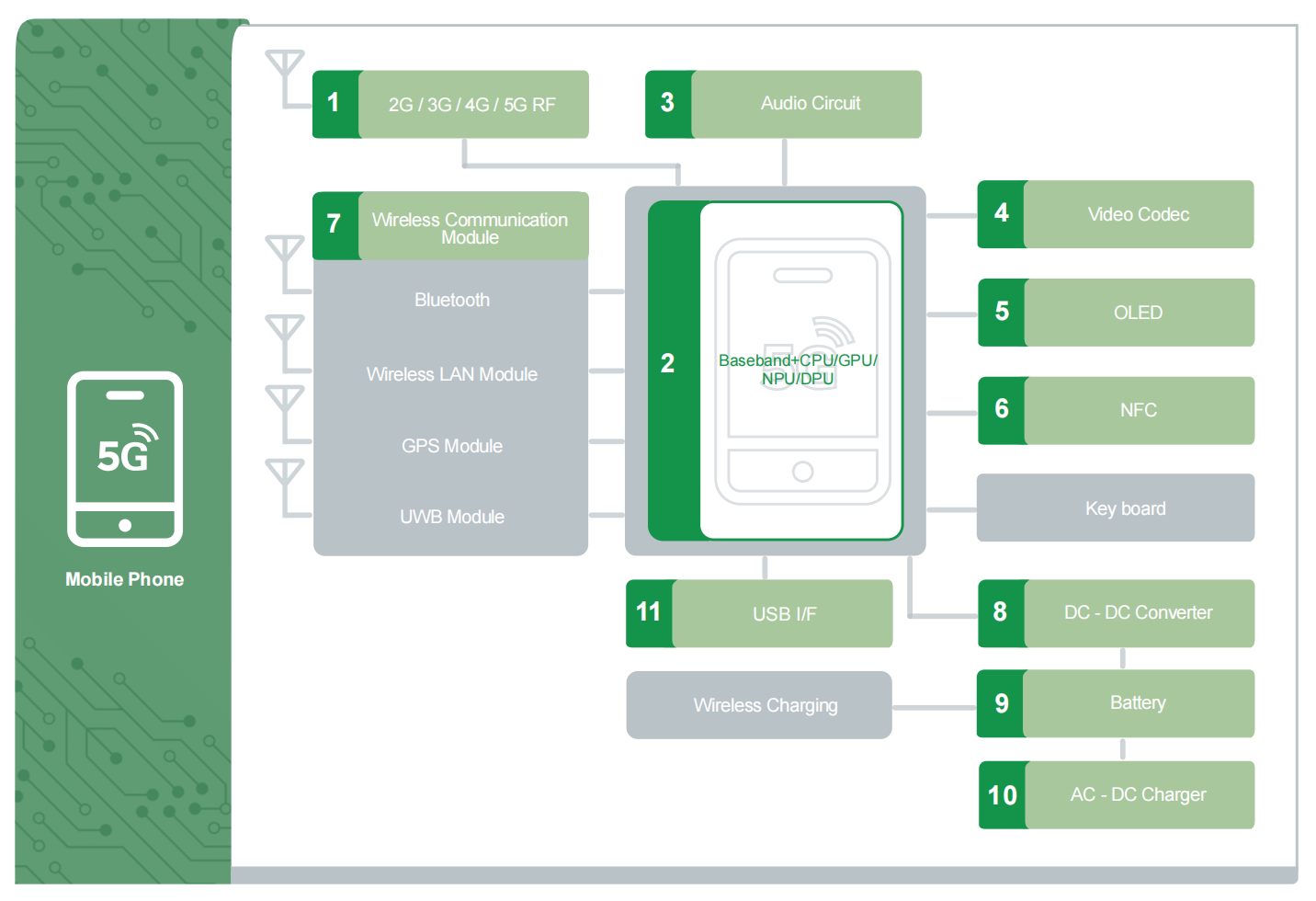Open the Battery block
This screenshot has height=901, width=1316.
pos(1116,703)
